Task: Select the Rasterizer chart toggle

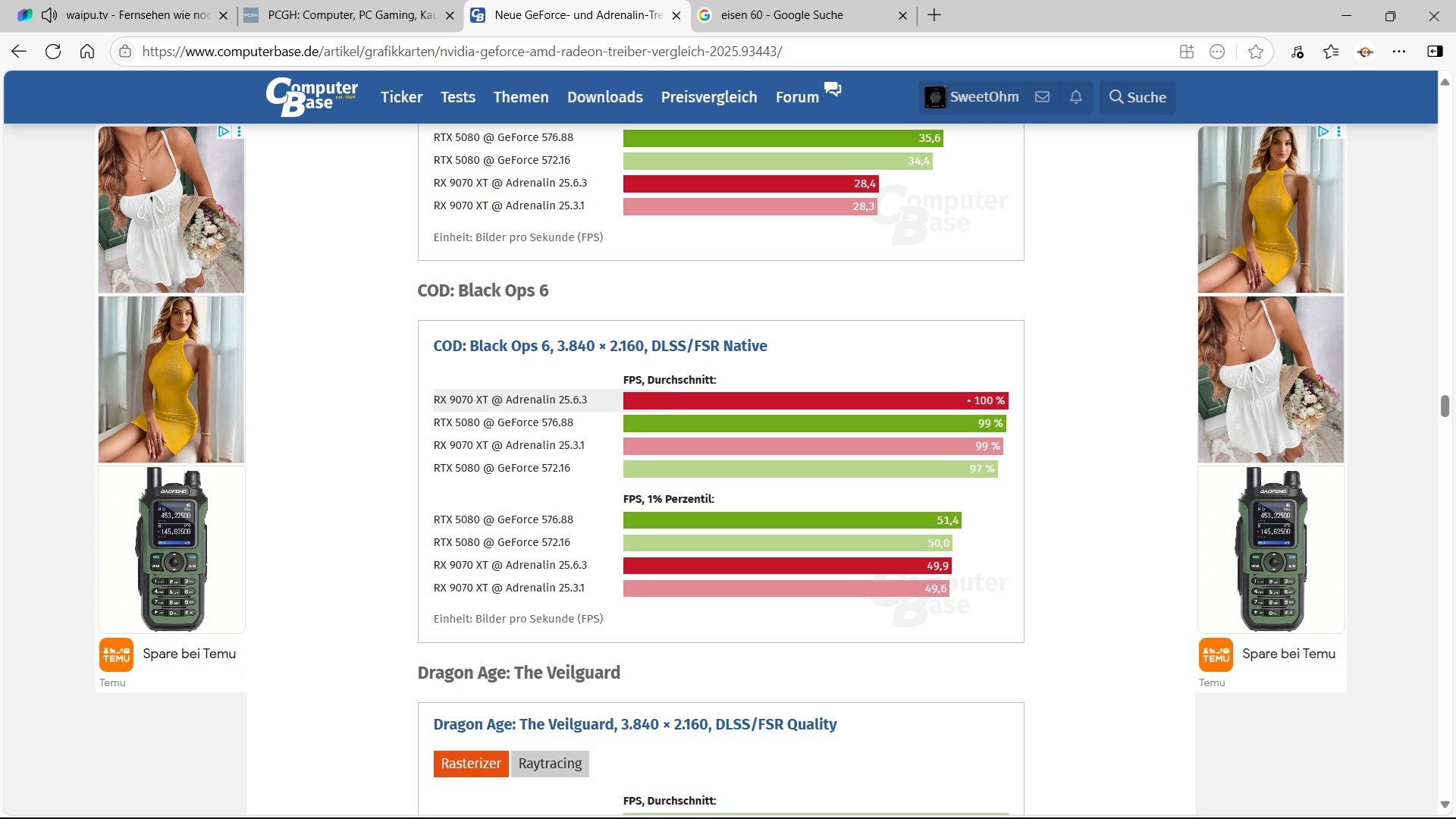Action: coord(470,764)
